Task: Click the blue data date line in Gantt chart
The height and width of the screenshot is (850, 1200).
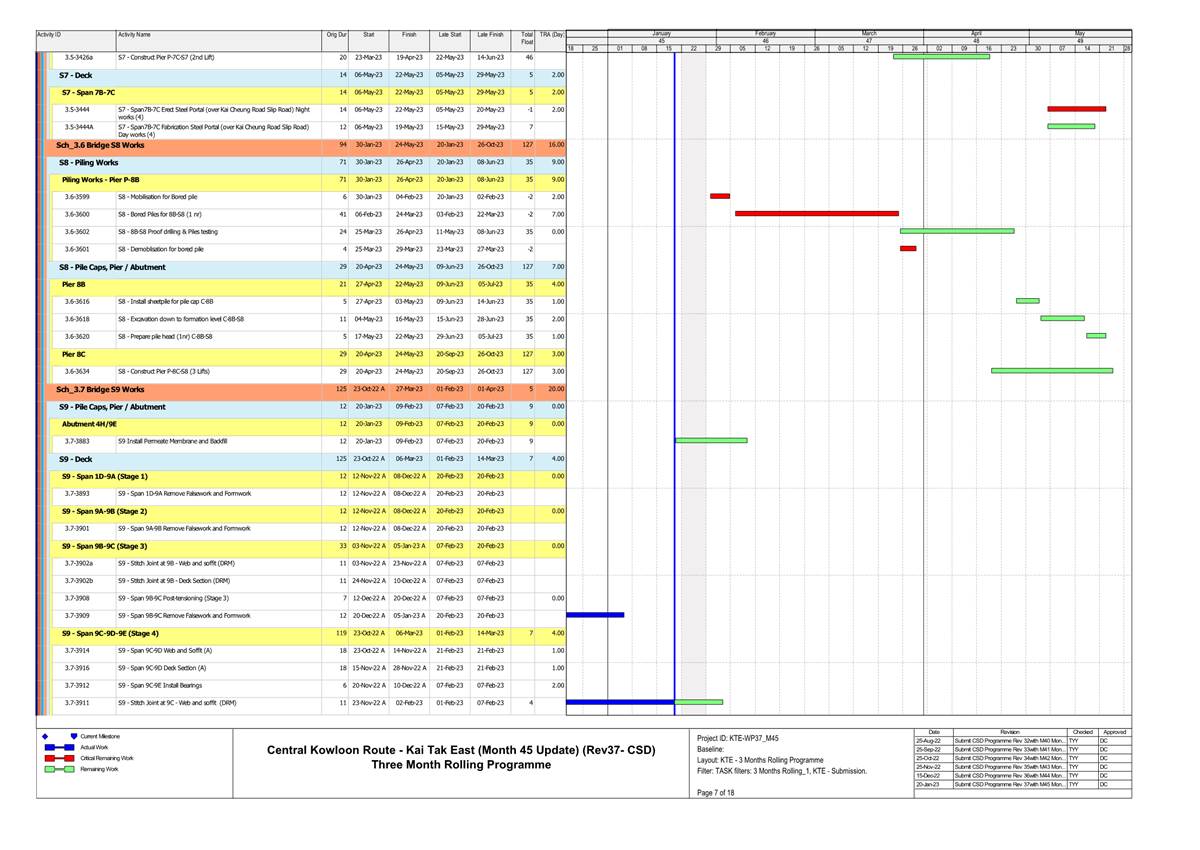Action: [x=675, y=300]
